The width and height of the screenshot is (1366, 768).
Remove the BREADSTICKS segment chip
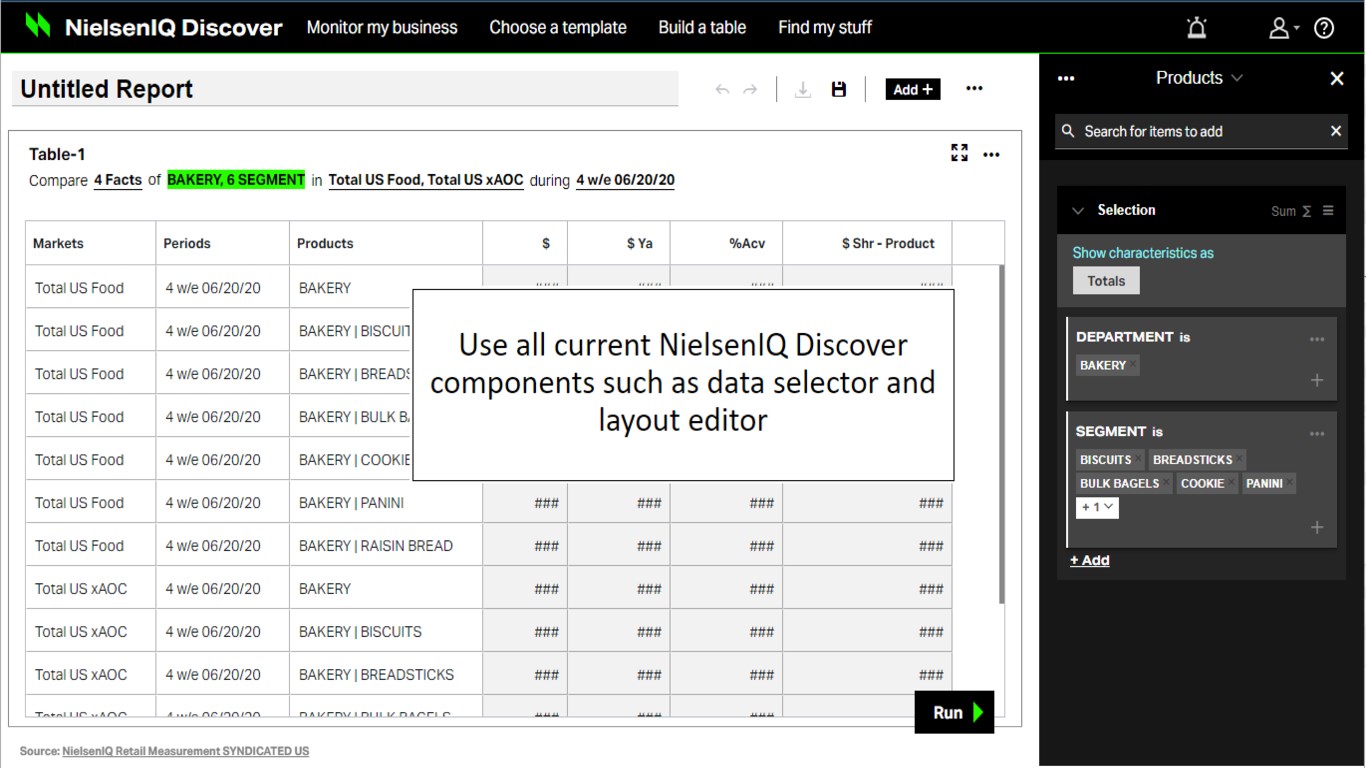(x=1239, y=458)
